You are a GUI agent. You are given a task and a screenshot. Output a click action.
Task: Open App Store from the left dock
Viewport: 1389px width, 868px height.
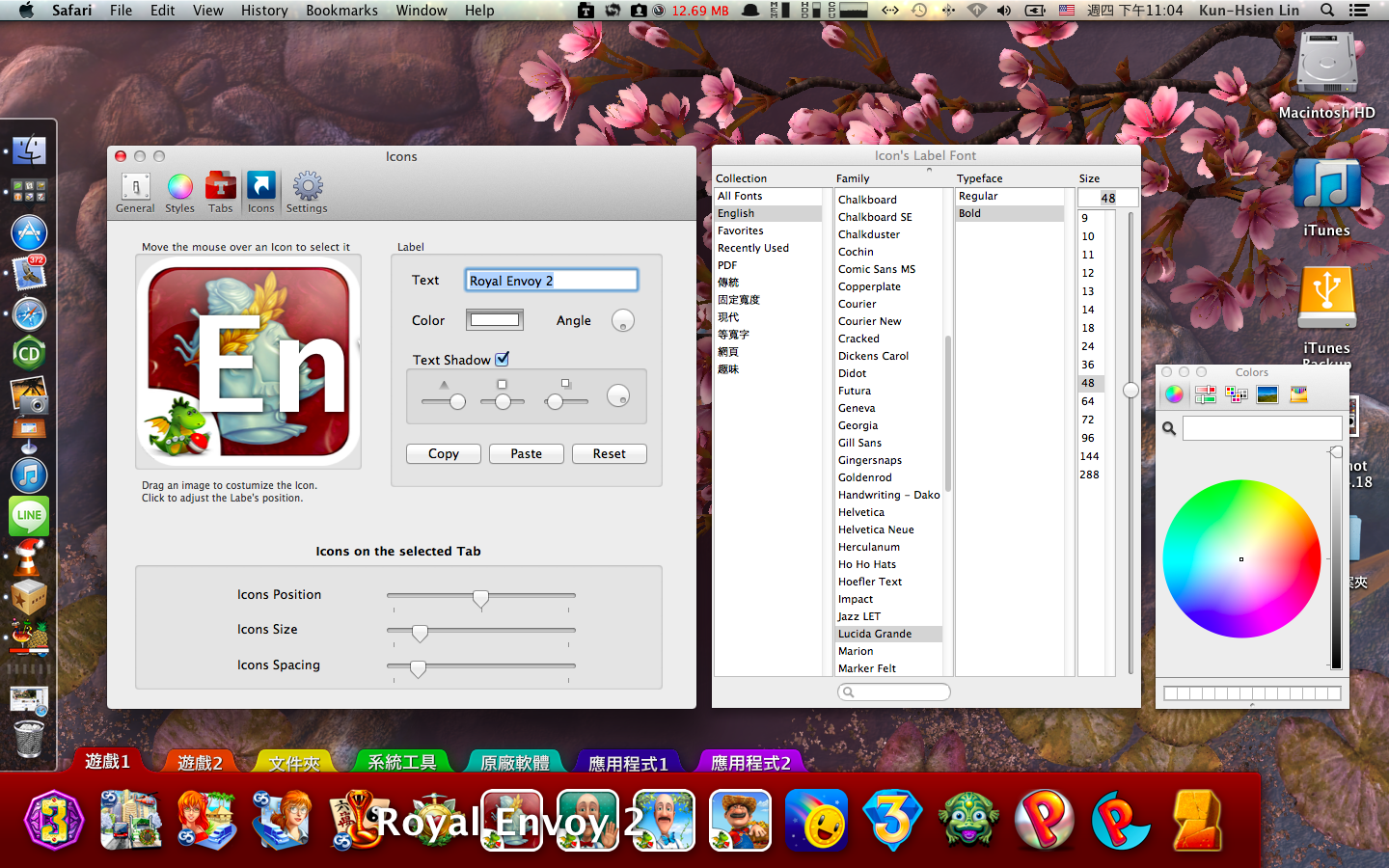click(x=29, y=232)
